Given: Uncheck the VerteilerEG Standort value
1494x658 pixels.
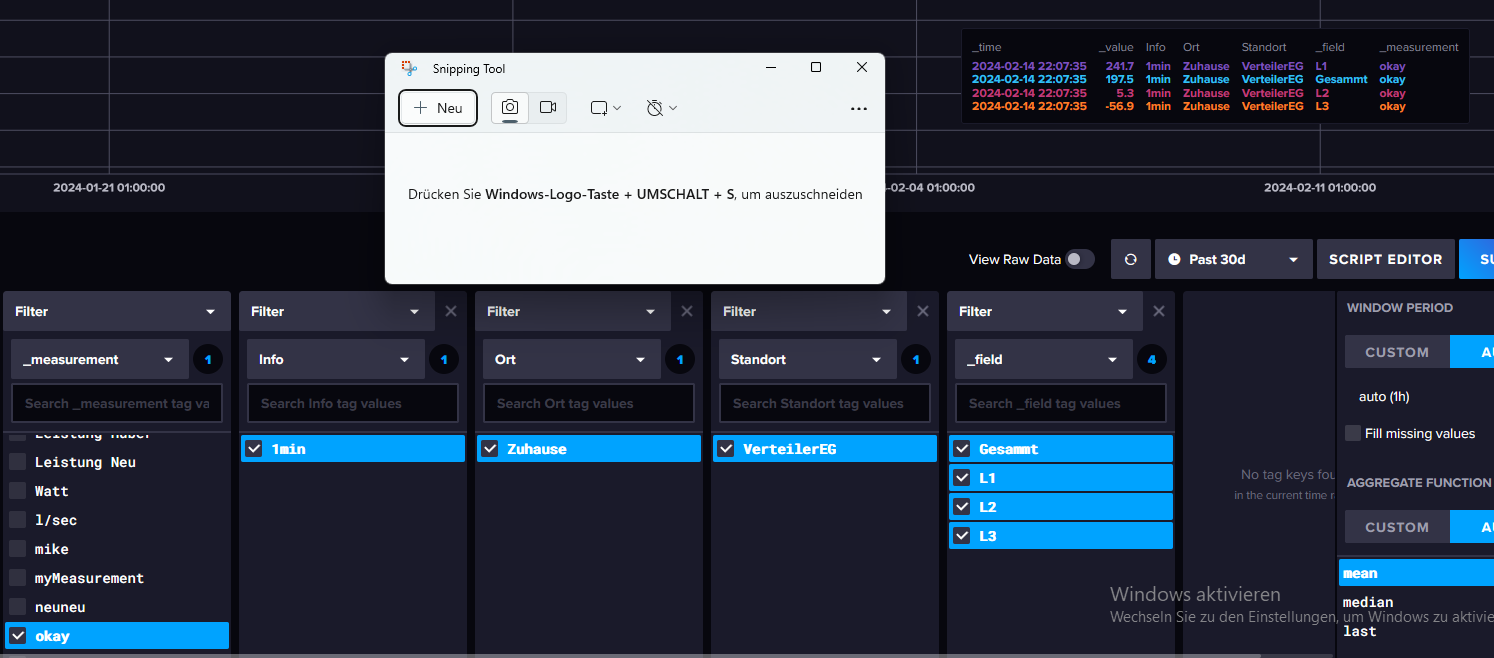Looking at the screenshot, I should (726, 449).
